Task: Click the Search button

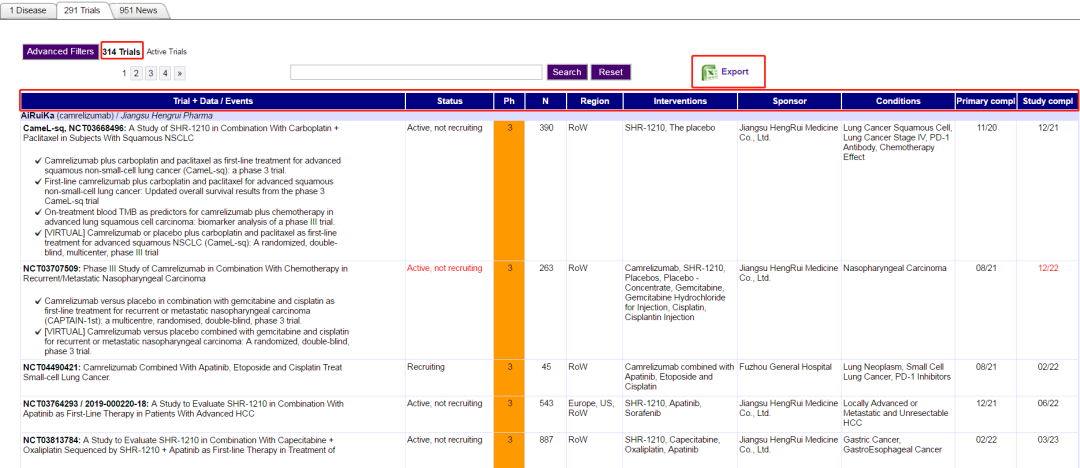Action: pos(568,72)
